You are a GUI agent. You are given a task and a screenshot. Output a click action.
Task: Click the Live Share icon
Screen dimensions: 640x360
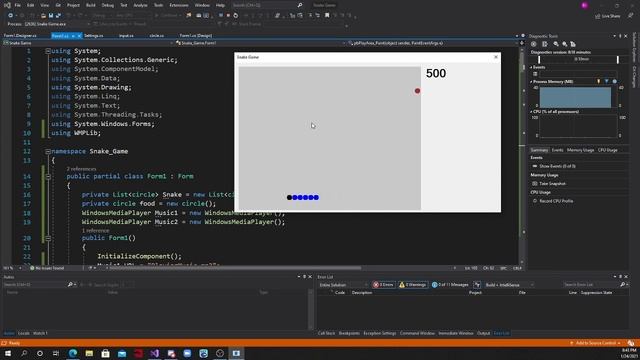(598, 16)
